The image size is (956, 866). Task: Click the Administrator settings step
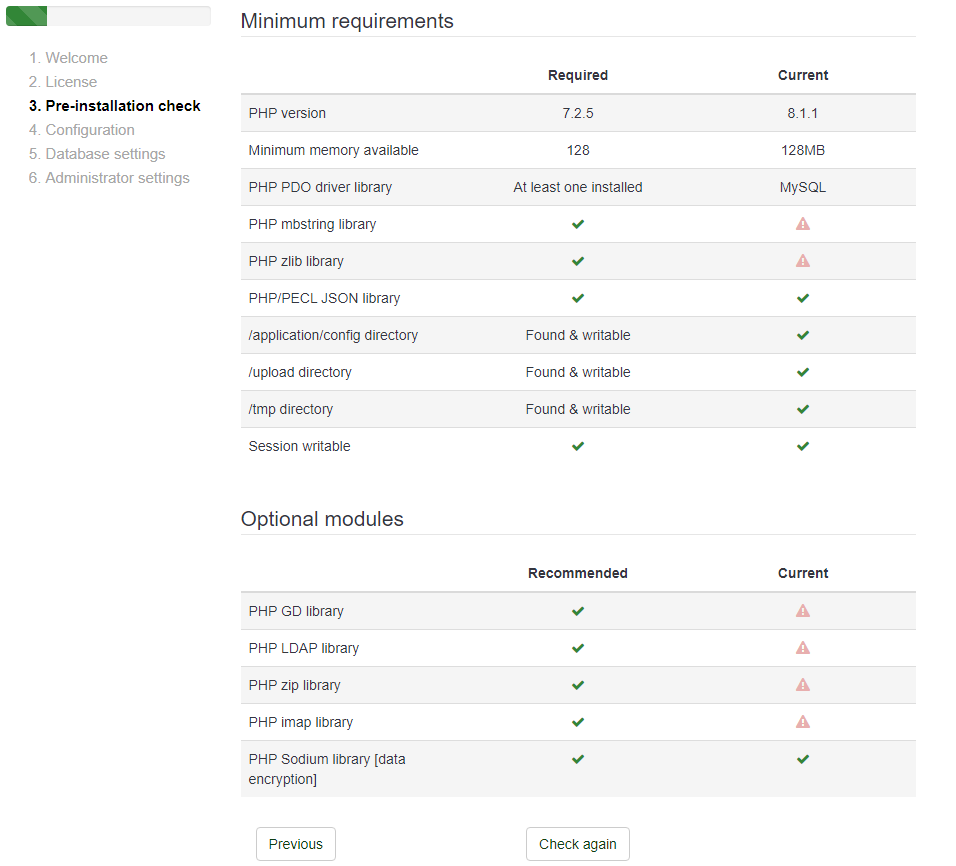[x=117, y=178]
